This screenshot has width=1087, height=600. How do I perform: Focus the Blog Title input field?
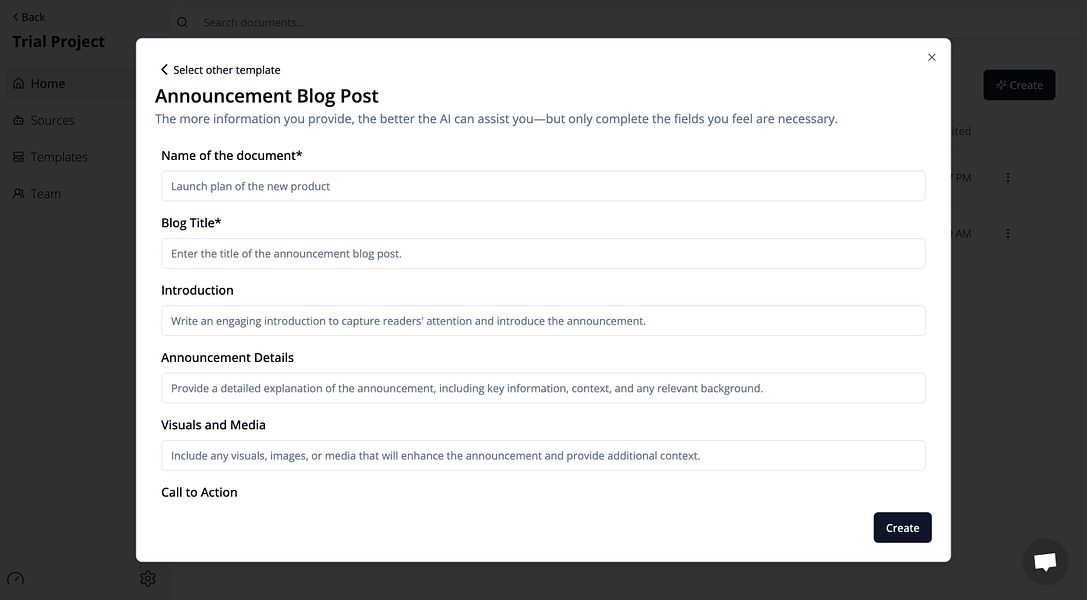[543, 253]
